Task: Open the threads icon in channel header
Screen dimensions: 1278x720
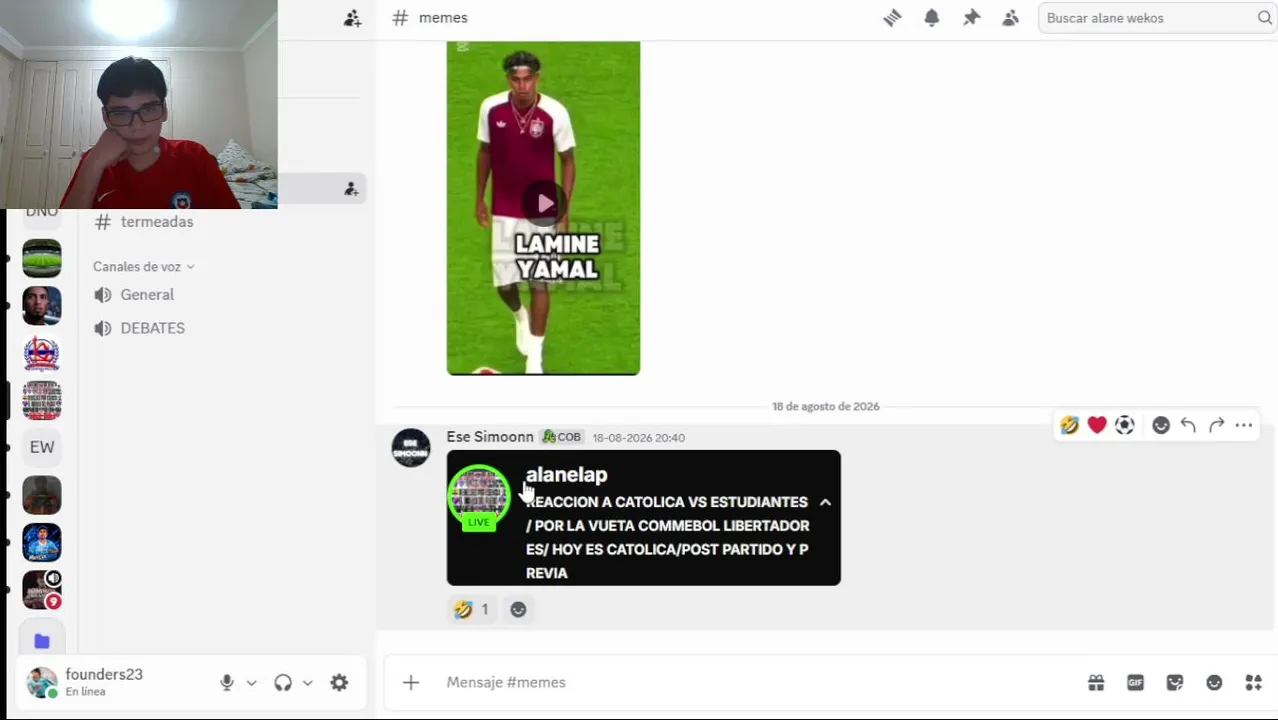Action: (x=892, y=18)
